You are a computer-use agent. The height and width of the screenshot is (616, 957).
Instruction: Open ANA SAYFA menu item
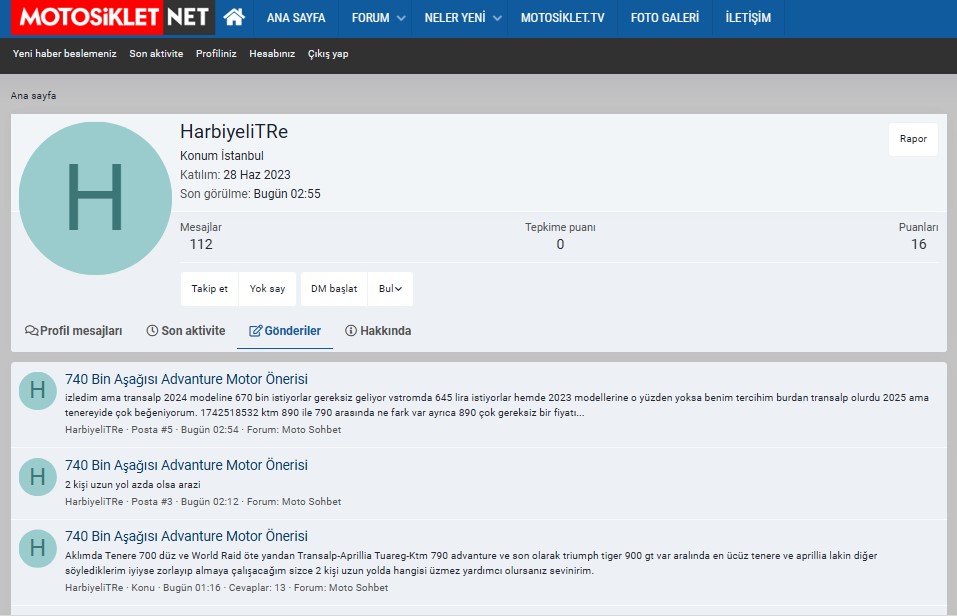coord(296,18)
